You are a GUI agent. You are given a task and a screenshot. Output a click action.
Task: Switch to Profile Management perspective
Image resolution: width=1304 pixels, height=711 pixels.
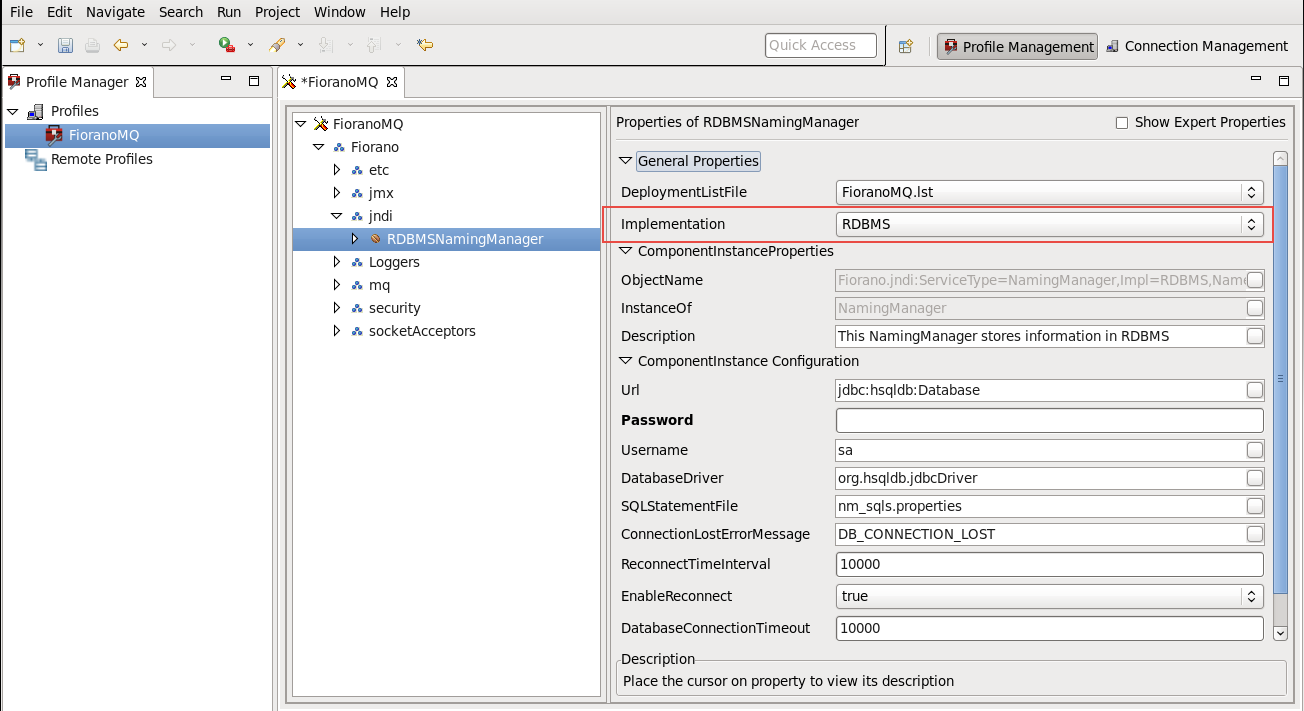click(1017, 46)
